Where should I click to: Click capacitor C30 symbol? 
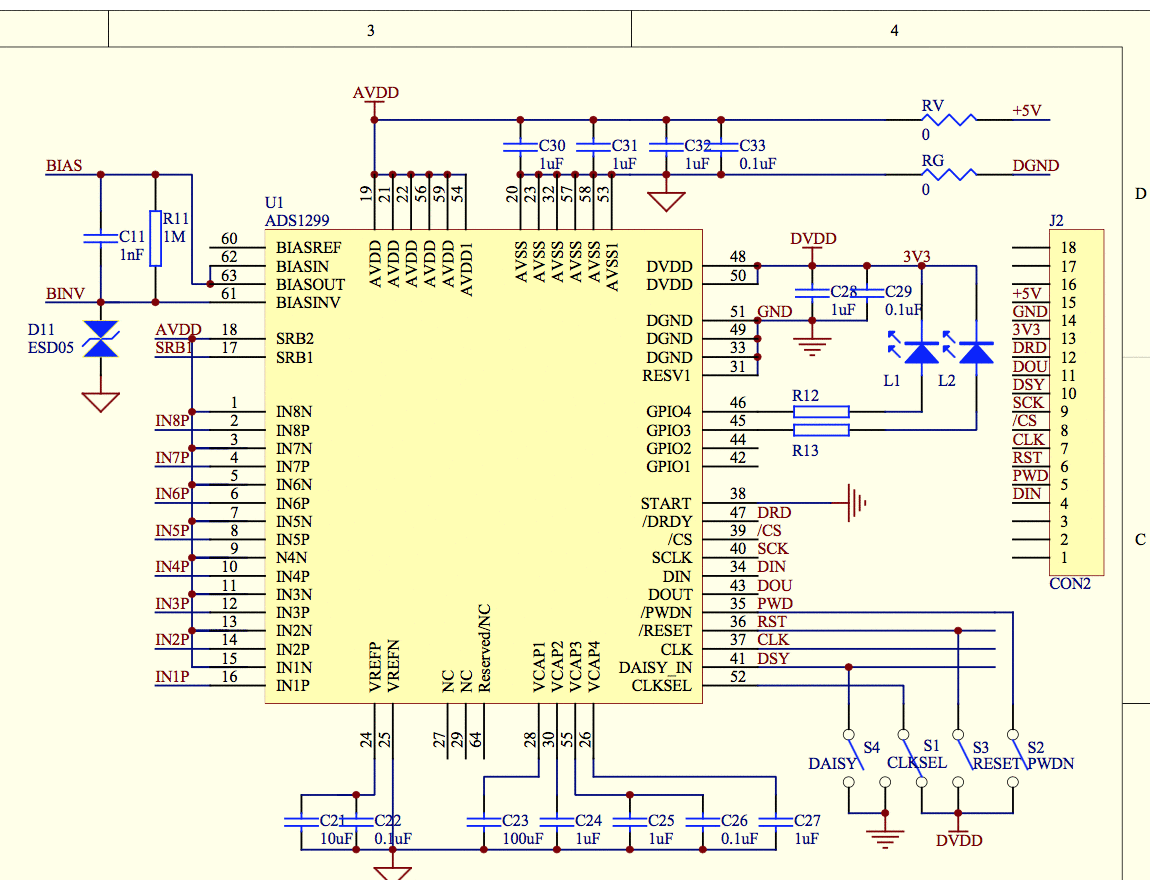pos(520,147)
